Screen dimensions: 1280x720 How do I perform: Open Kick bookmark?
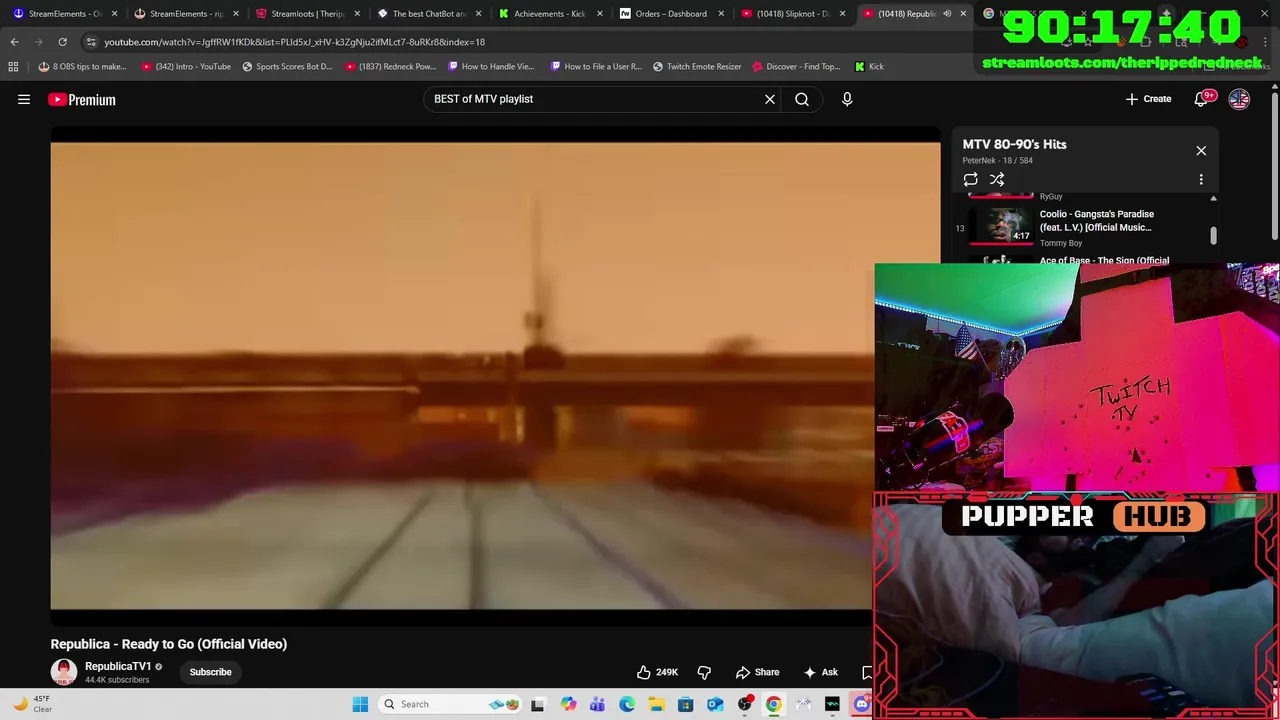click(x=869, y=66)
